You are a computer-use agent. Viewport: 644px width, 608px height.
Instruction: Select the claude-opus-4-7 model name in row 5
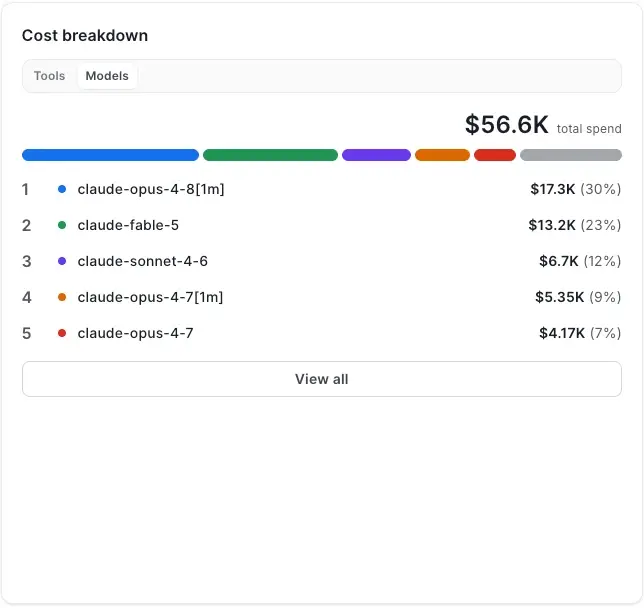tap(136, 333)
